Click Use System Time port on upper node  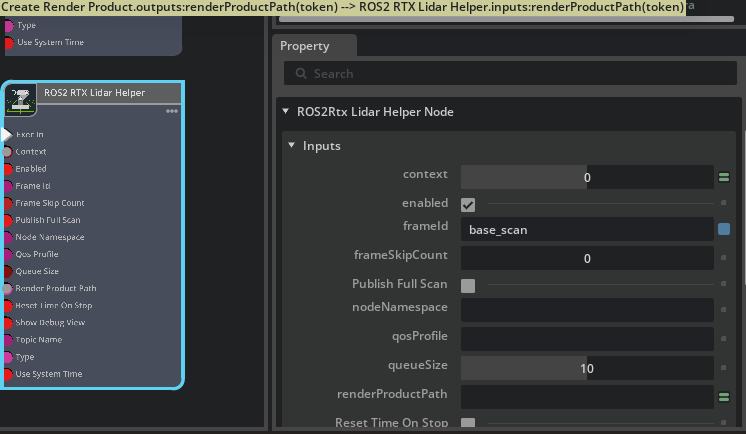(x=9, y=43)
